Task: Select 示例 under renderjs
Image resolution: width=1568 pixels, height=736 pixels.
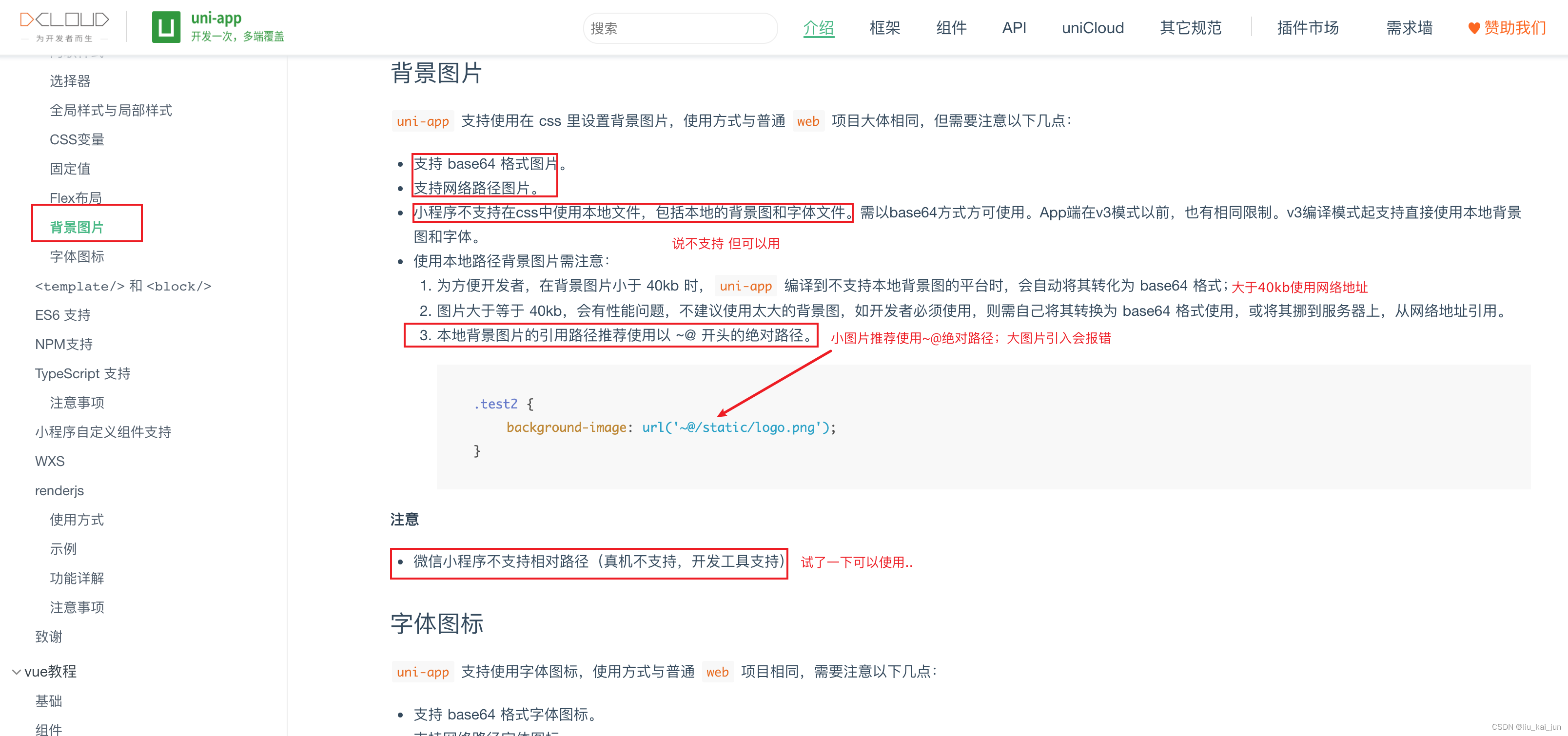Action: click(63, 549)
